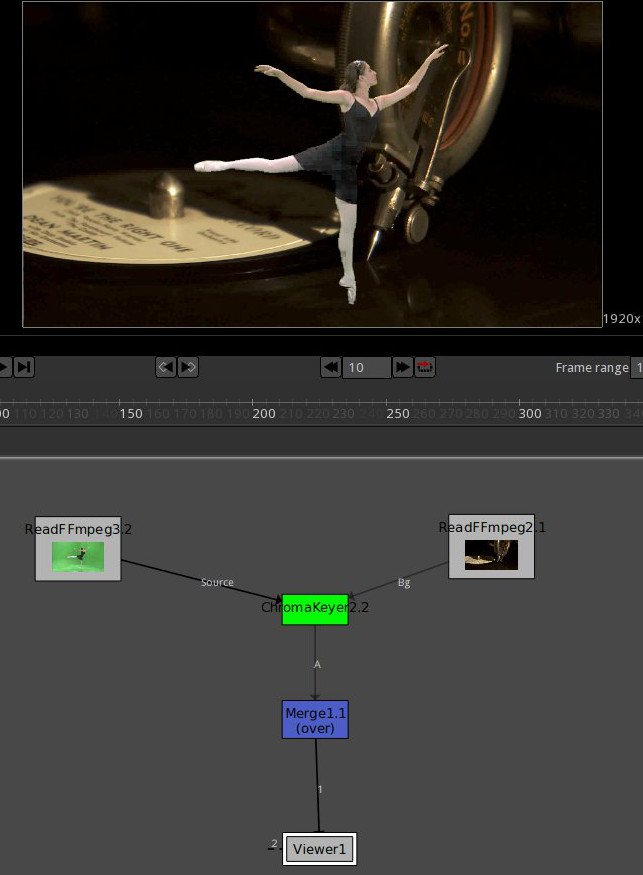Click the Bg input label on the ChromaKeyer connection

(404, 582)
